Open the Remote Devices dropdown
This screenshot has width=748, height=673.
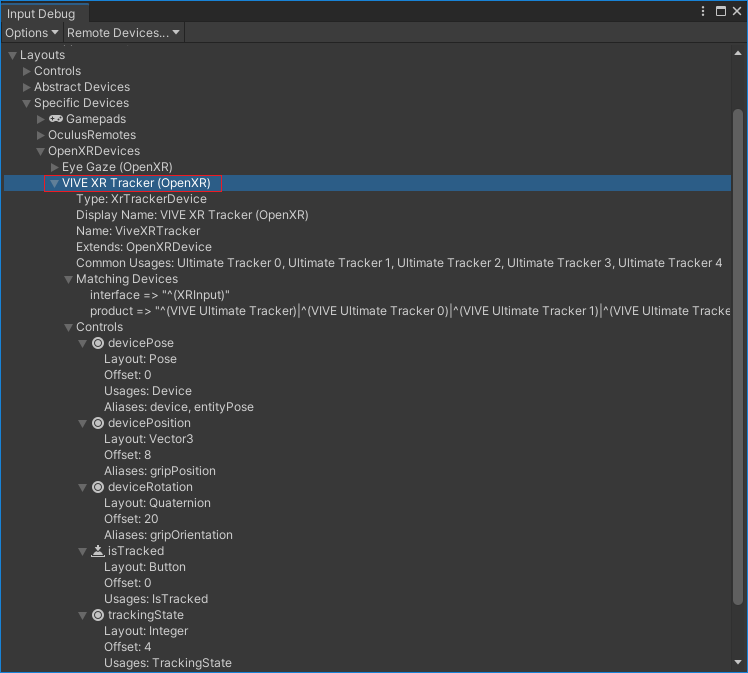click(x=123, y=33)
